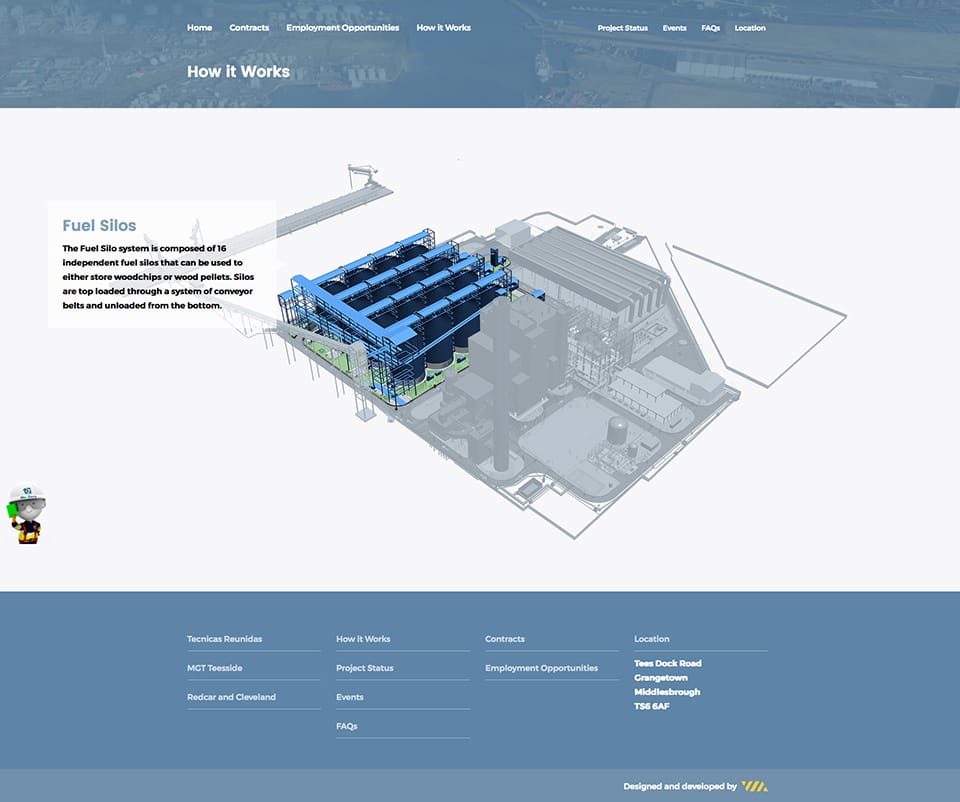Open the Tecnicas Reunidas footer link
The height and width of the screenshot is (802, 960).
tap(225, 639)
